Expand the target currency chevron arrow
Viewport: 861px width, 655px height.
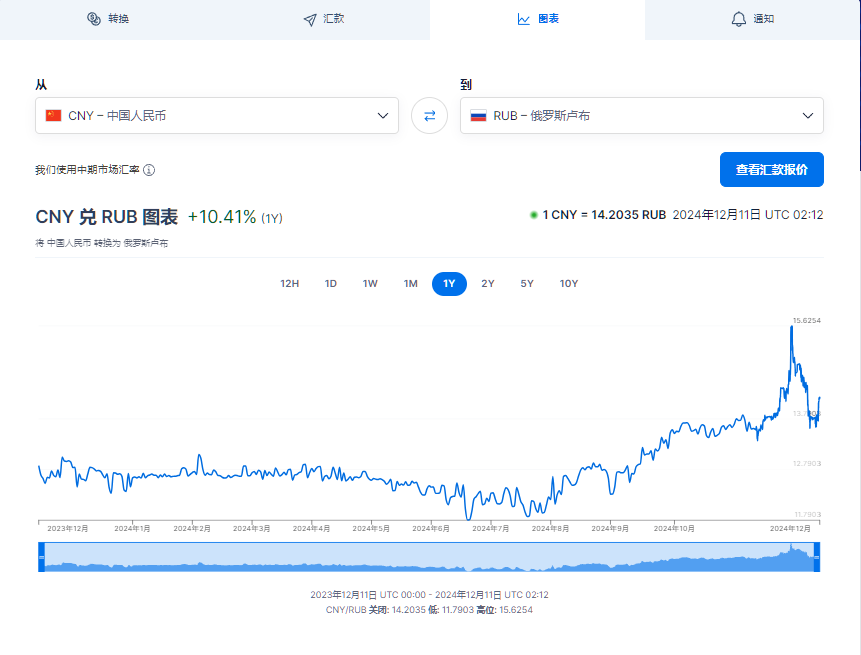coord(808,115)
